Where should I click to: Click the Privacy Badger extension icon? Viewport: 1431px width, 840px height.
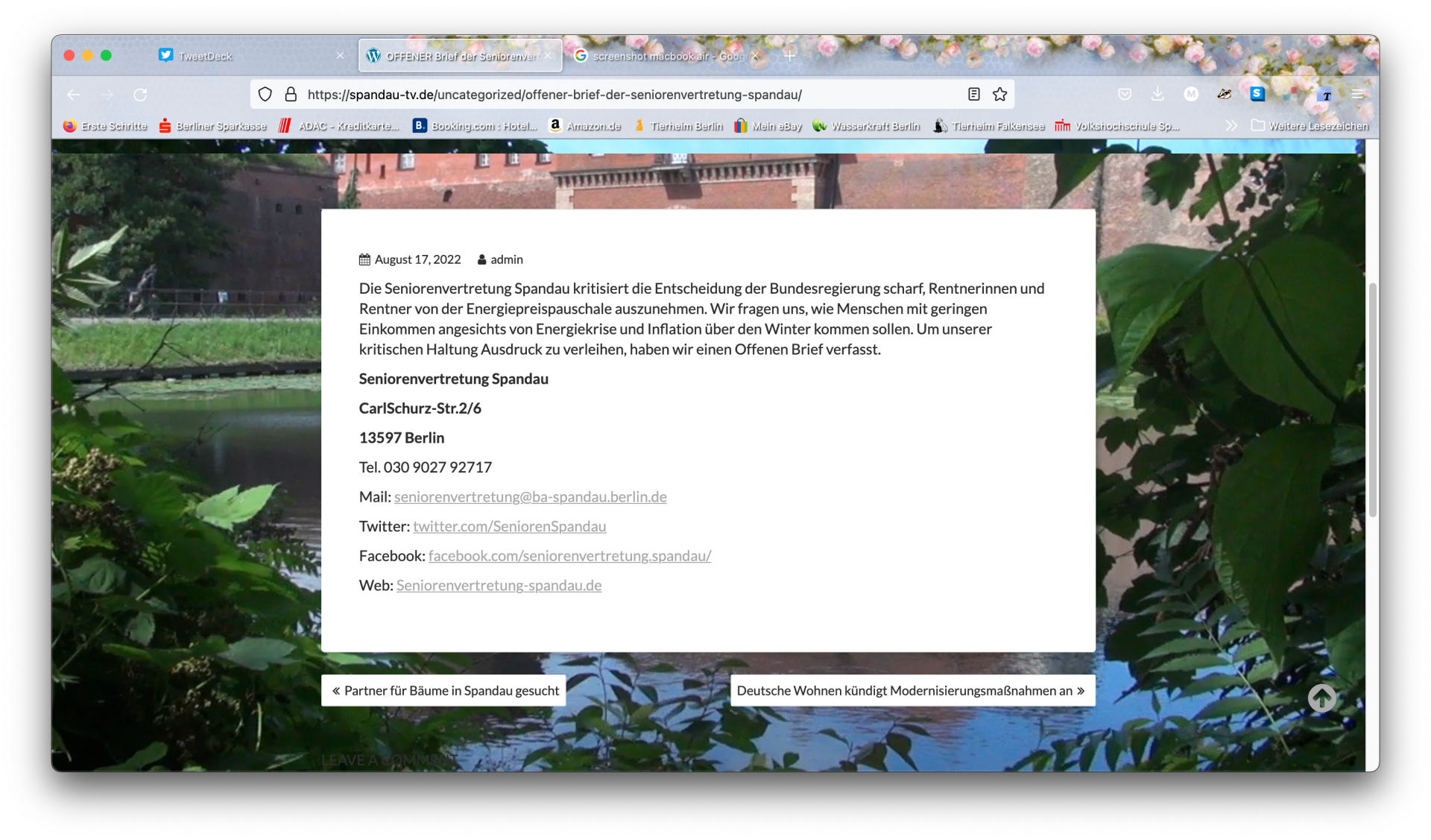[x=1224, y=95]
